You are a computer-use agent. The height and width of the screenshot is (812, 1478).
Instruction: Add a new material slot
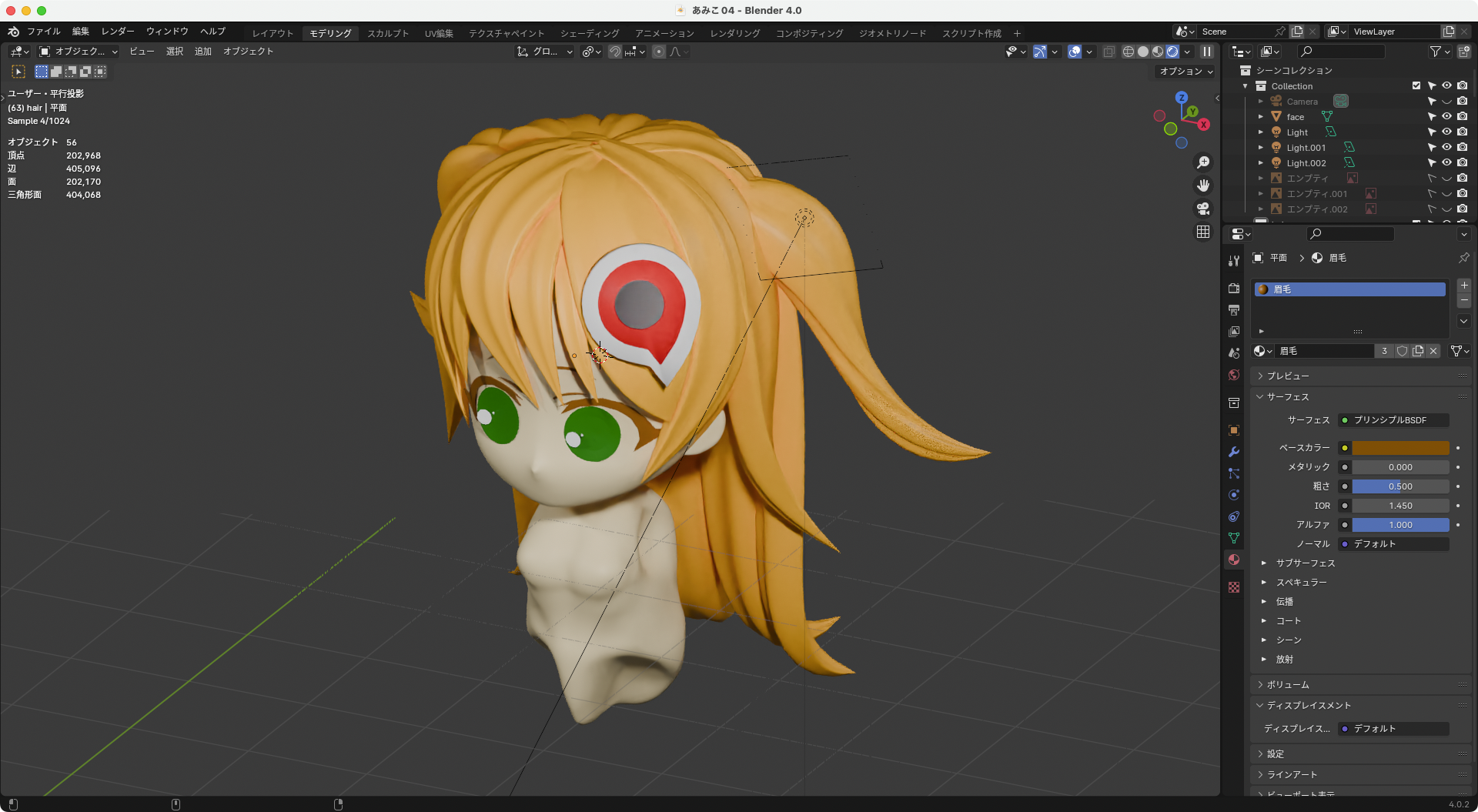click(x=1464, y=286)
